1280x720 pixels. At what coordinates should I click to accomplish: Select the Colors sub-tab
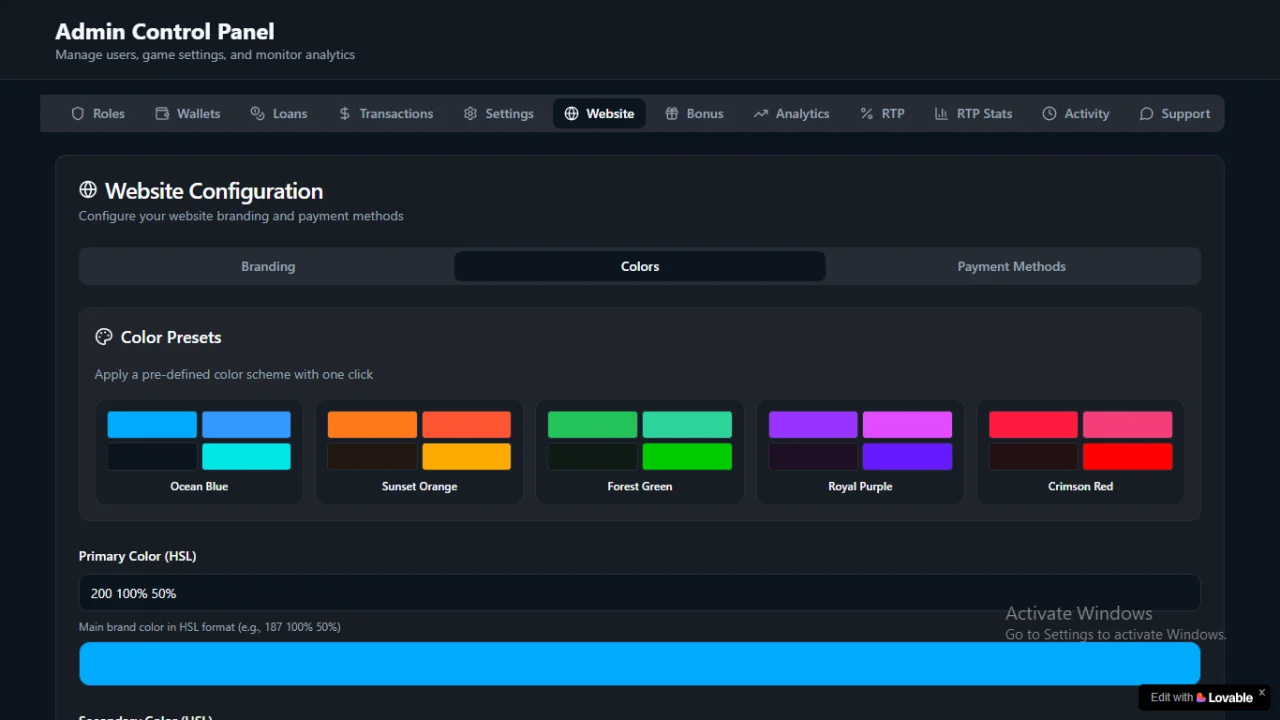click(x=640, y=266)
